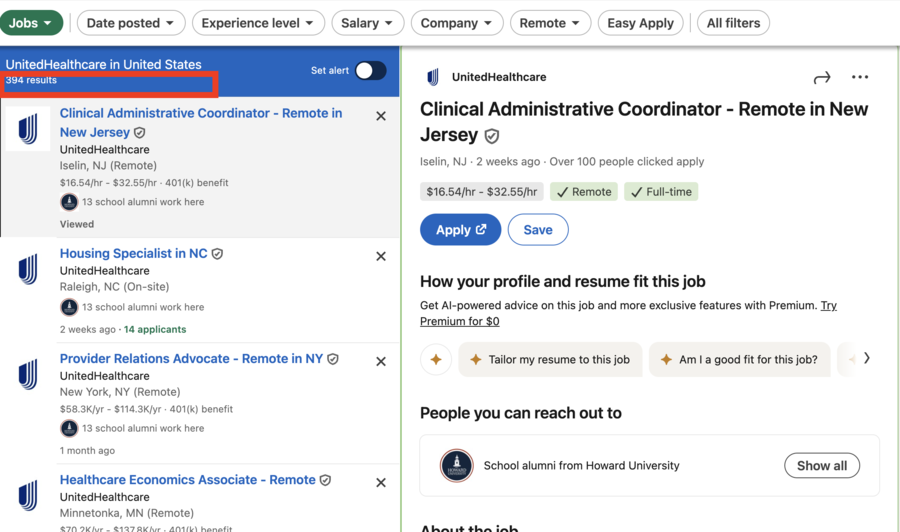Click the round Premium sparkle icon button
The height and width of the screenshot is (532, 900).
click(x=436, y=359)
